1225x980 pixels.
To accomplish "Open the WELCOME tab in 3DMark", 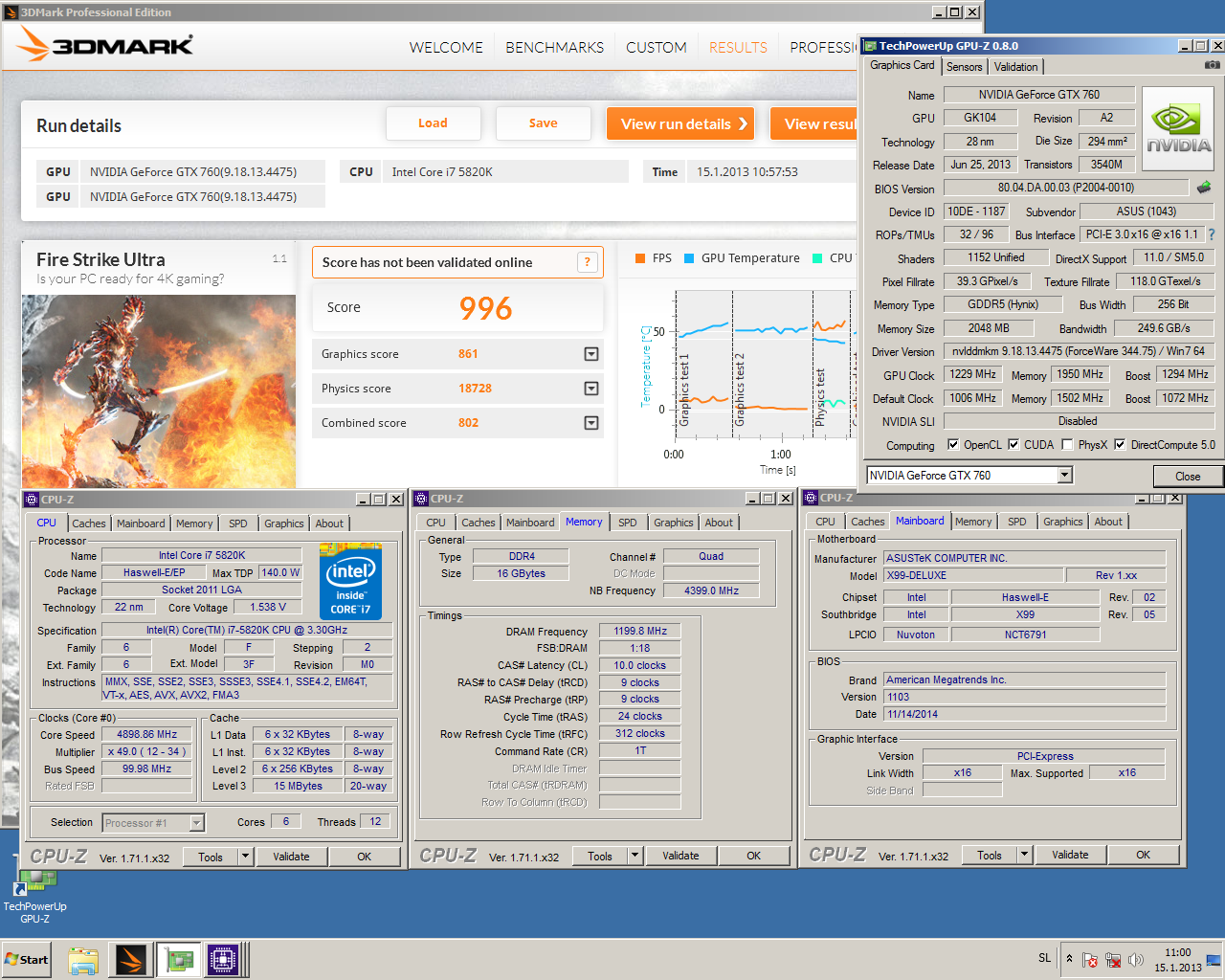I will click(x=446, y=47).
